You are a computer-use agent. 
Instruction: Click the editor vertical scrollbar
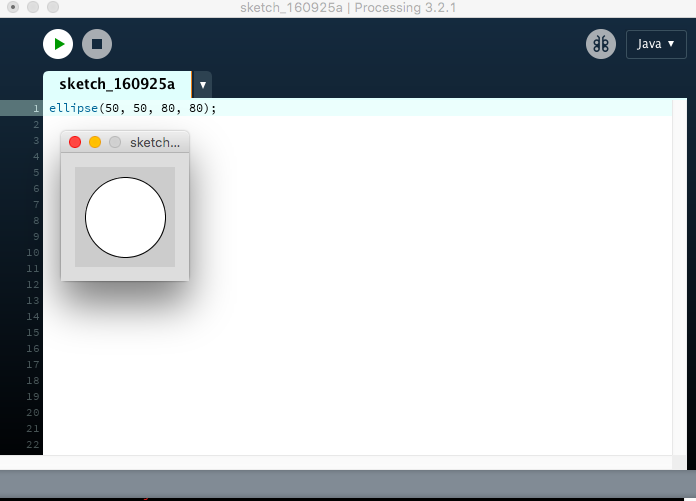679,277
